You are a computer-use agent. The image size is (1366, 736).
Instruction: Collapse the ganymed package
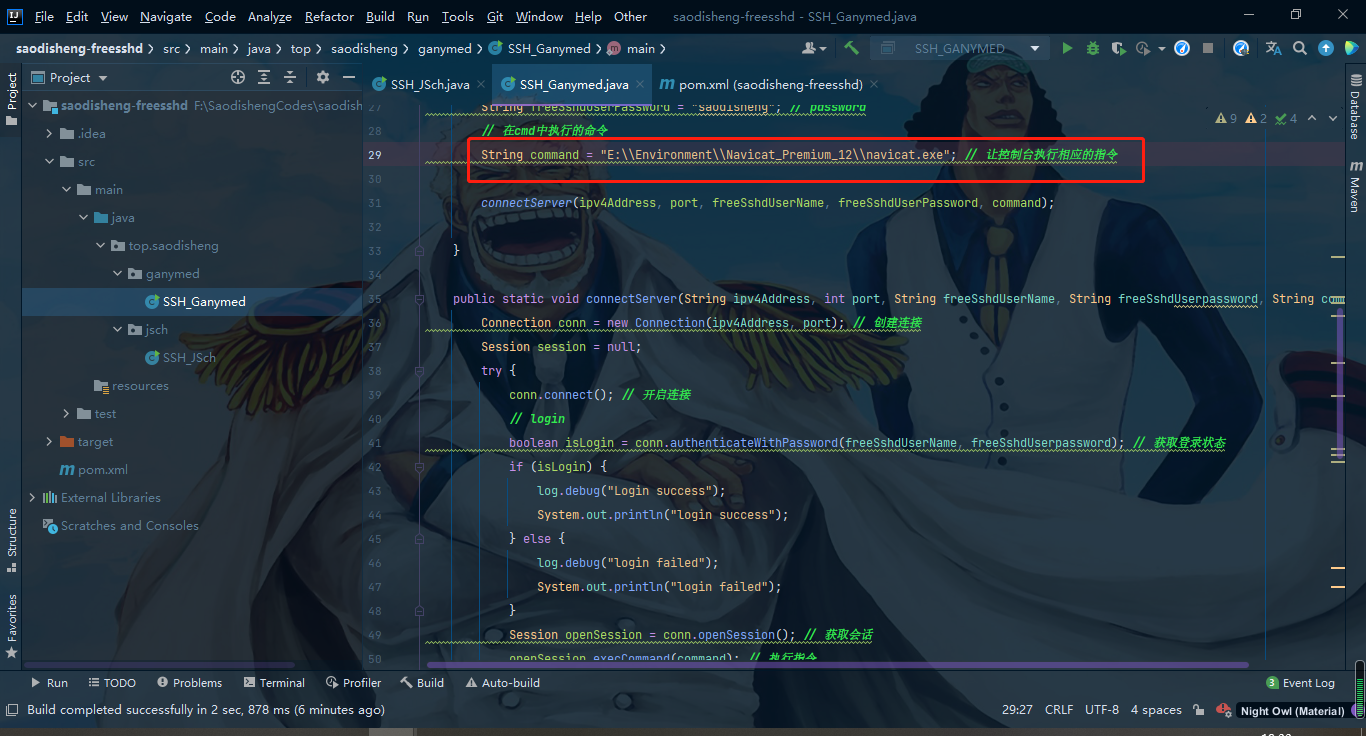click(118, 273)
